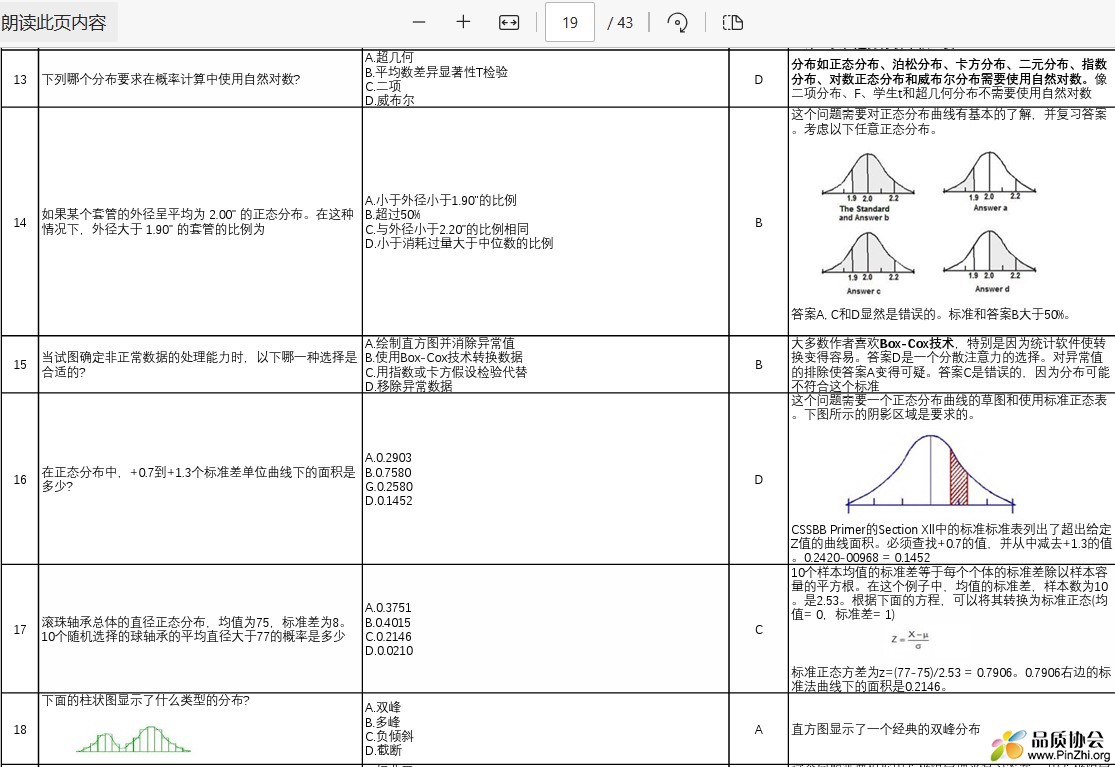Screen dimensions: 1115x767
Task: Click option 'C.与外径小于2.20"的比例相同'
Action: [x=447, y=229]
